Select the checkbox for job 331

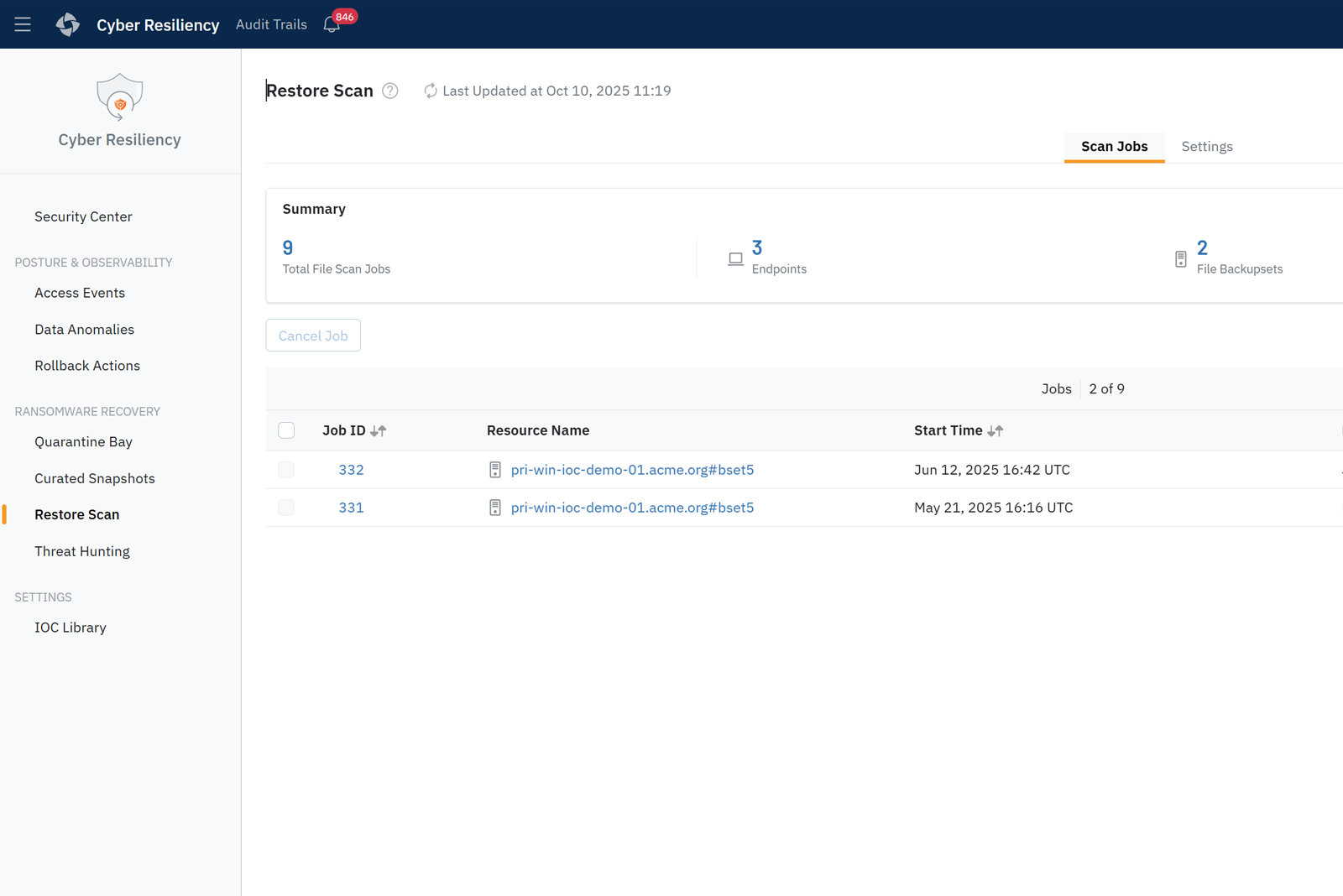(x=286, y=508)
